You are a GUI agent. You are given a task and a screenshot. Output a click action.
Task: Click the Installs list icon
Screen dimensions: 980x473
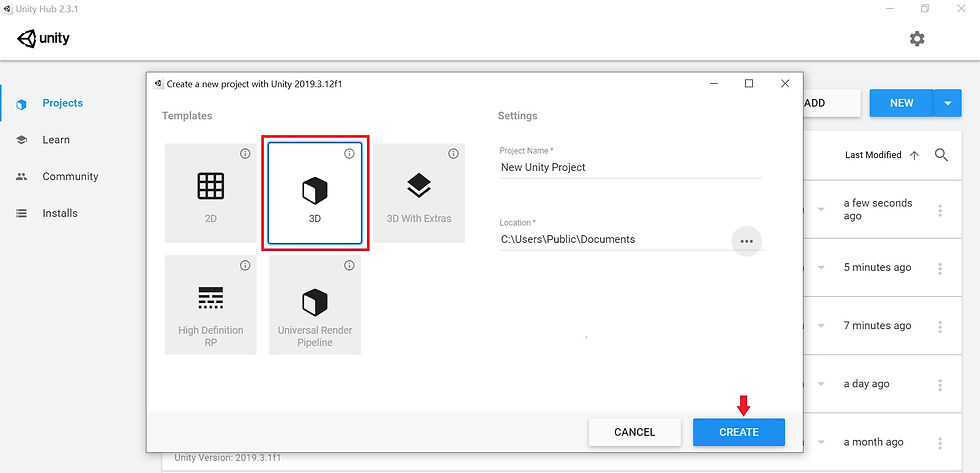click(x=21, y=213)
